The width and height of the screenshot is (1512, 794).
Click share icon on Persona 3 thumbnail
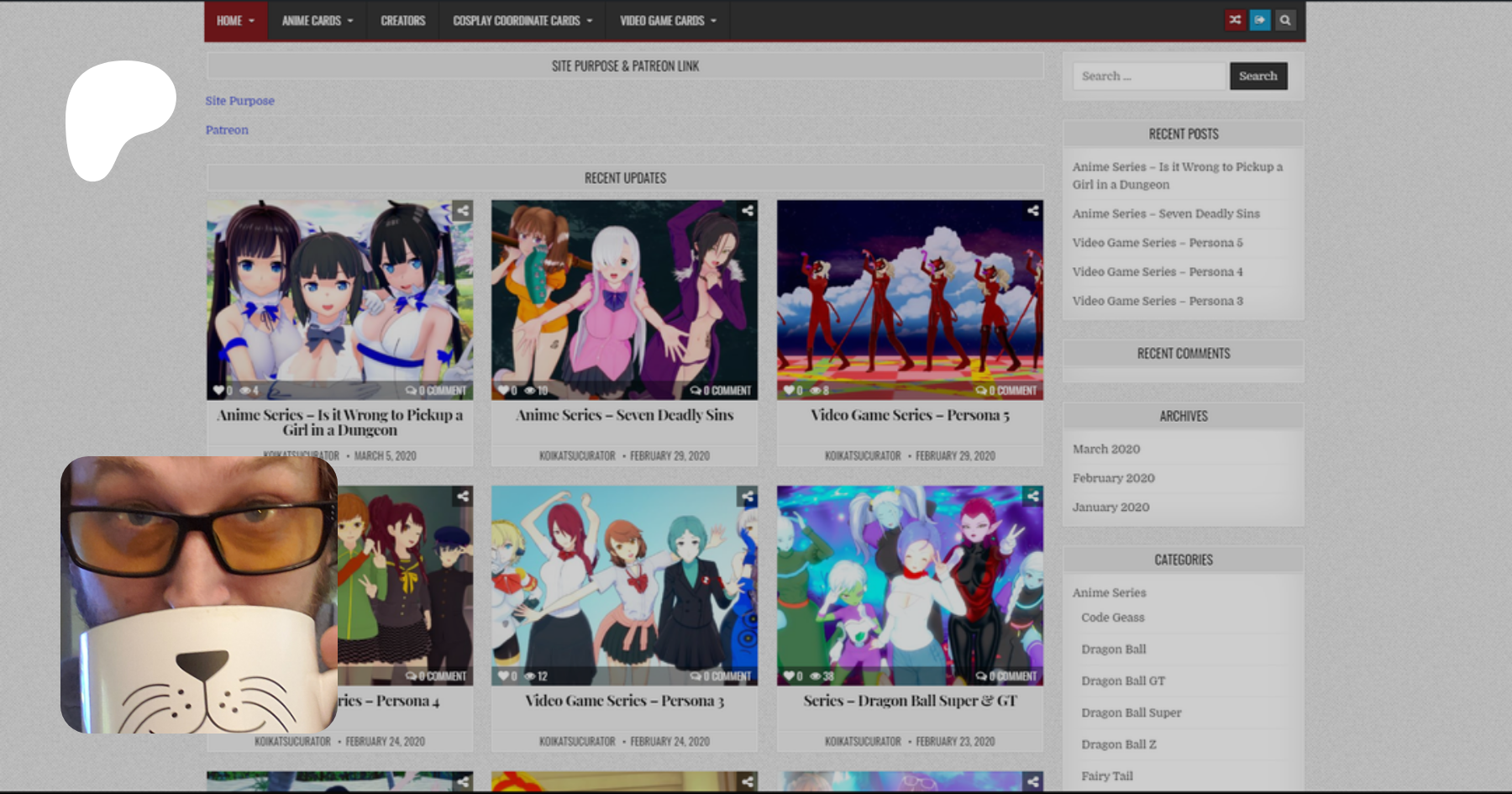tap(747, 497)
